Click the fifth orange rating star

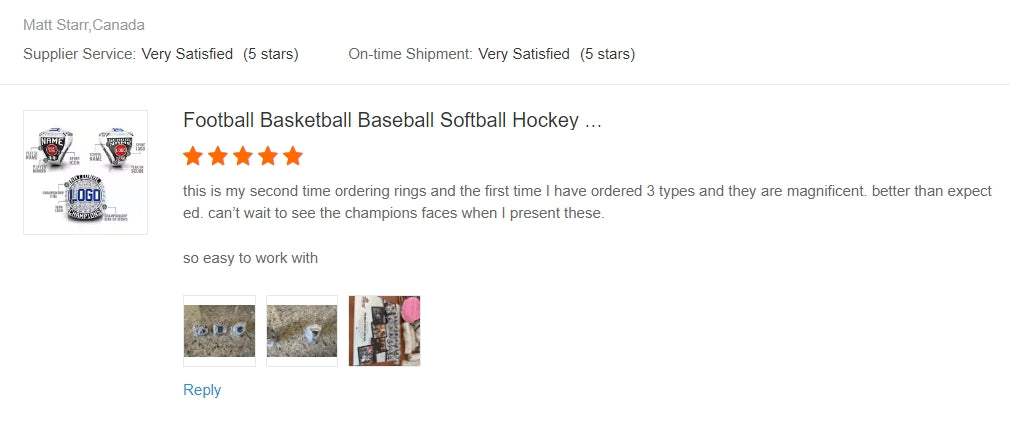(x=292, y=156)
